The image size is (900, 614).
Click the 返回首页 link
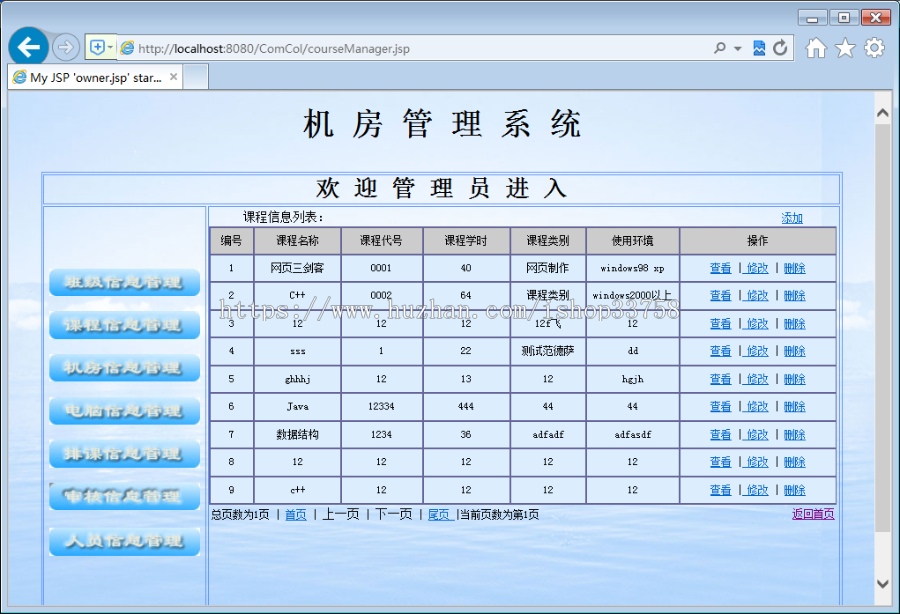pyautogui.click(x=811, y=513)
